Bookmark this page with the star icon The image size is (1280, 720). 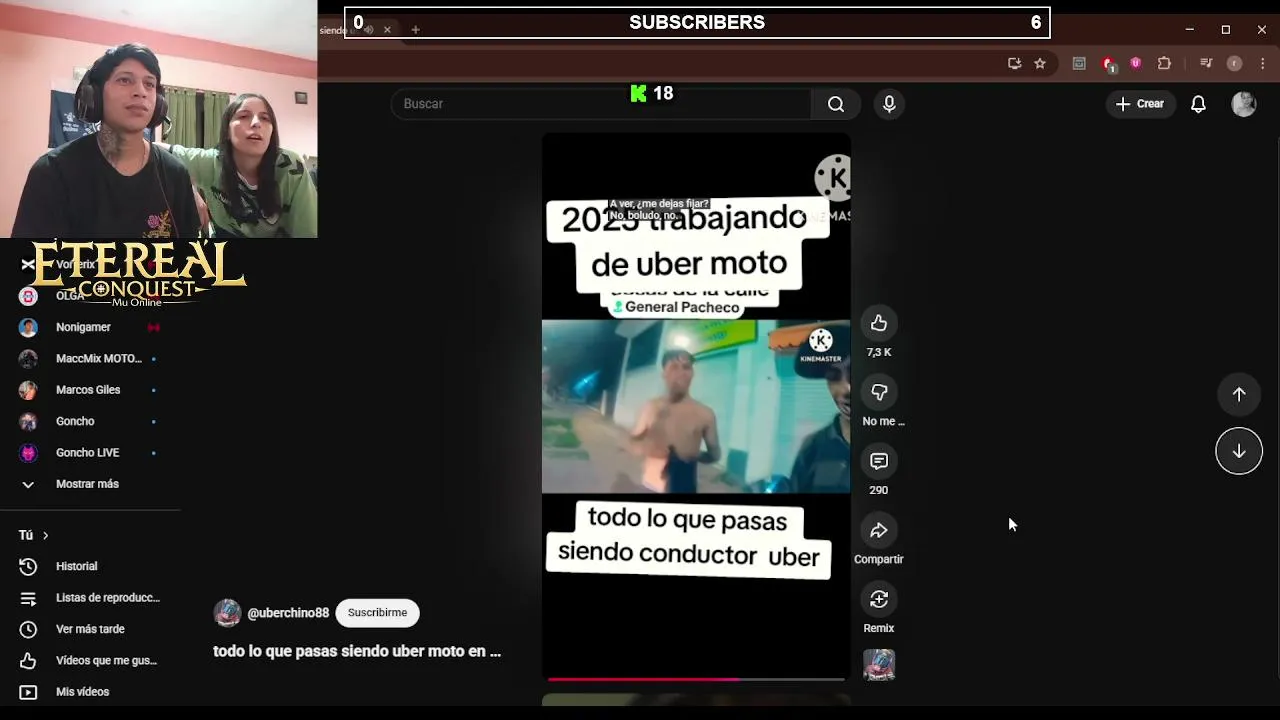click(1040, 63)
